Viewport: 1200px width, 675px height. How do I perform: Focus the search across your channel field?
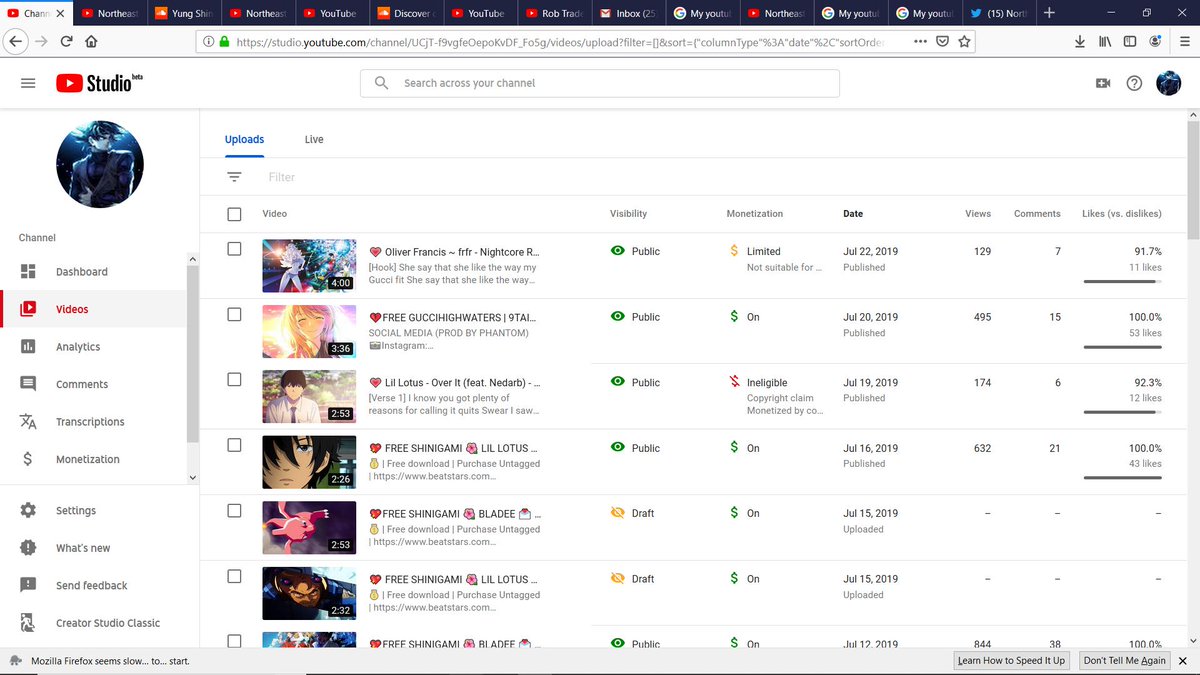point(600,83)
